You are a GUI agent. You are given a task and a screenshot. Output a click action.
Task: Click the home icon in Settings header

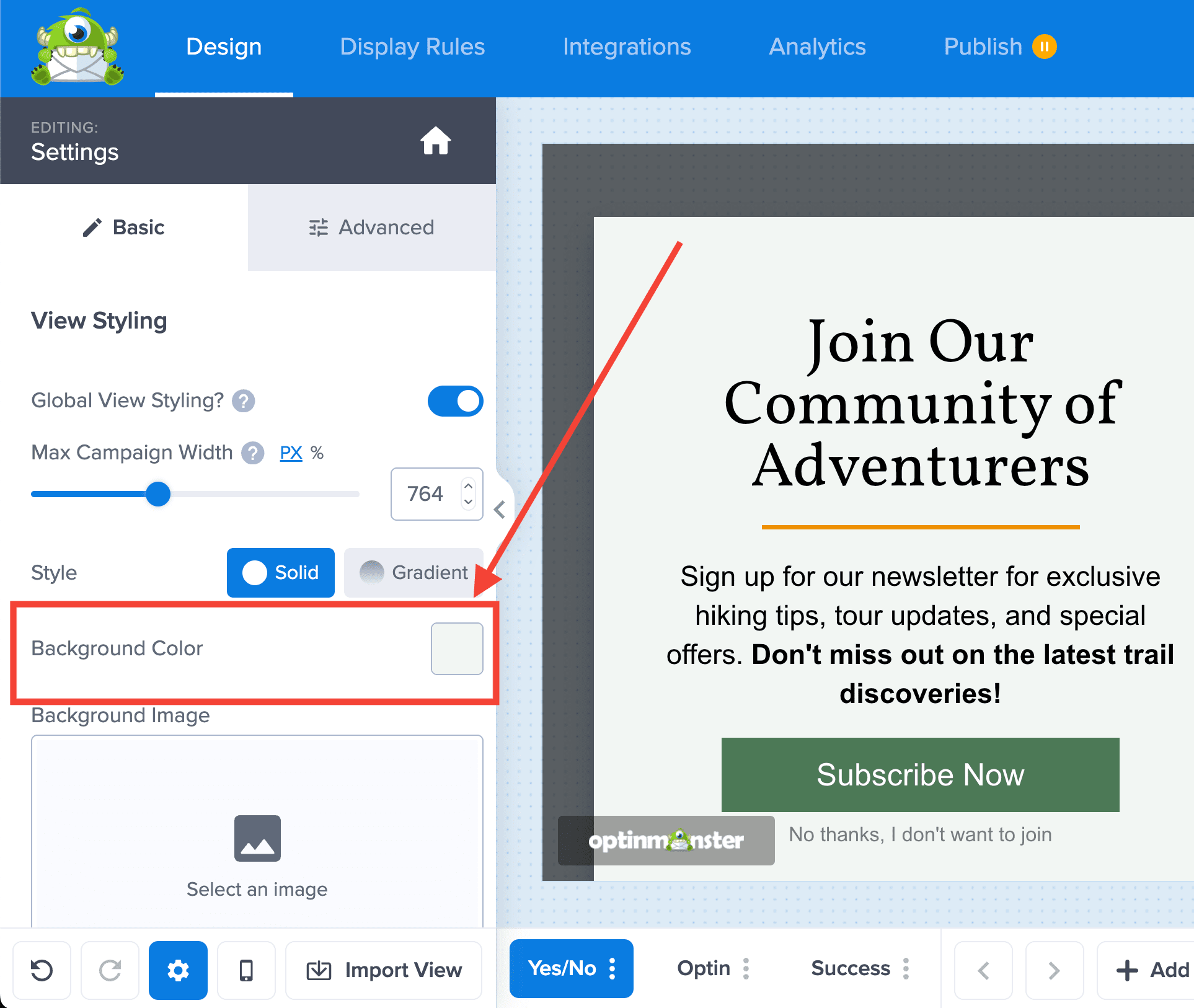click(435, 141)
